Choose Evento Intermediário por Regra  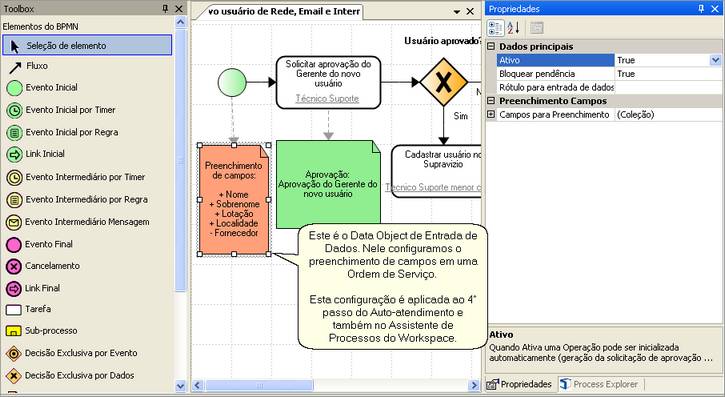click(x=77, y=200)
